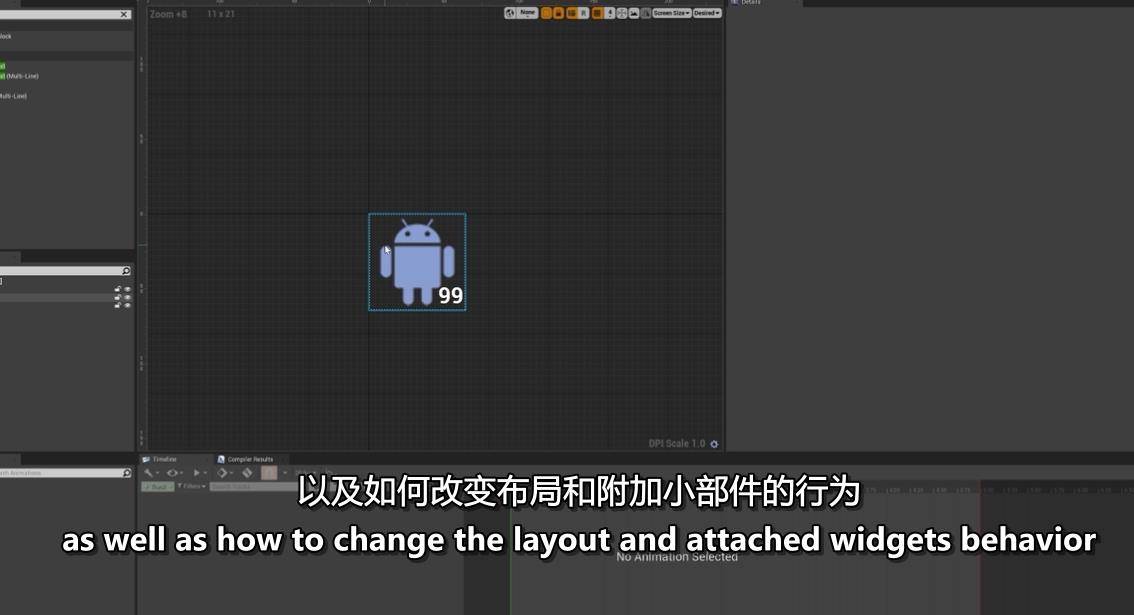Toggle the 'R' respect-locks button in toolbar
Screen dimensions: 1134x615
coord(584,13)
